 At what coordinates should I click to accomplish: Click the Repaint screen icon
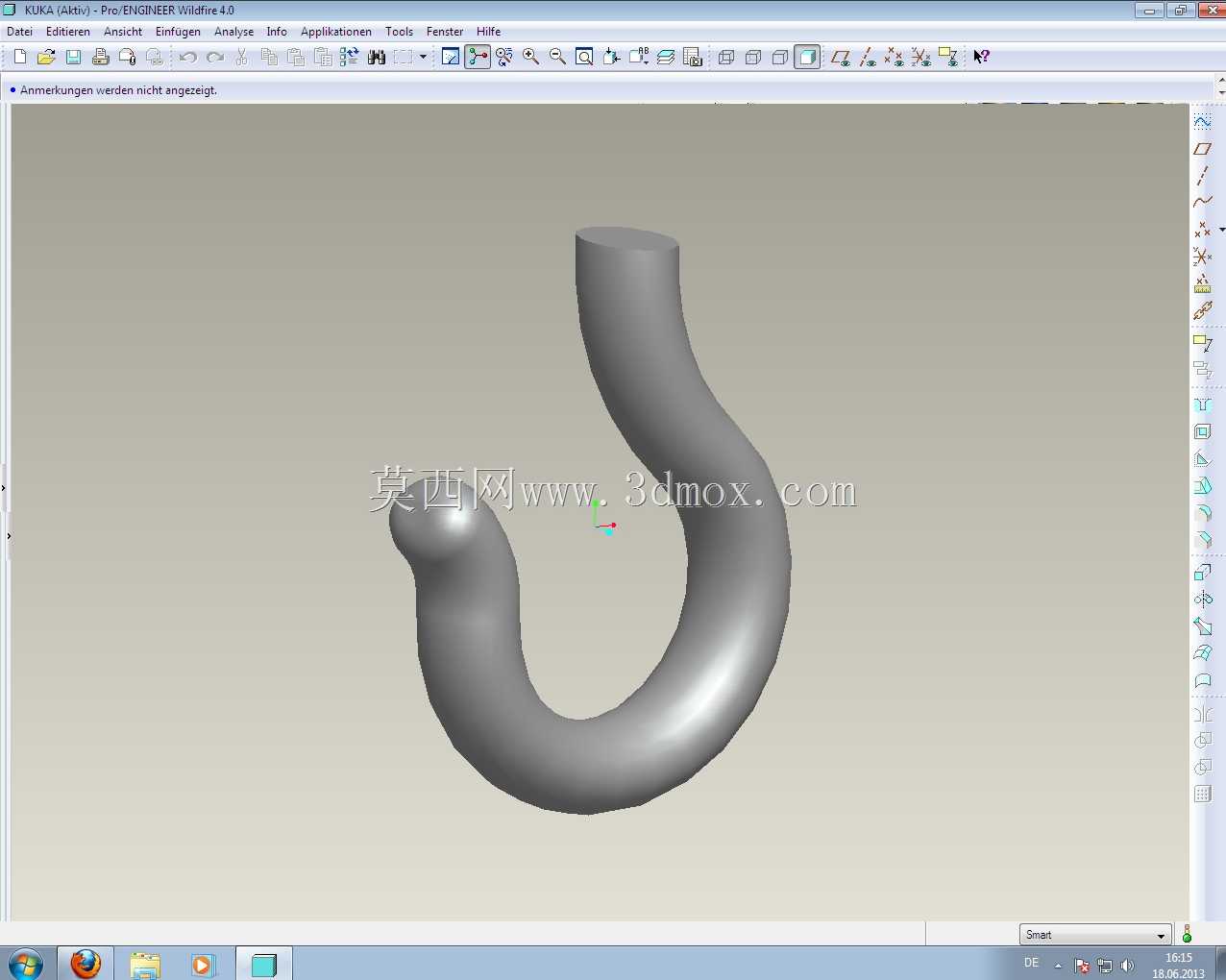(451, 58)
